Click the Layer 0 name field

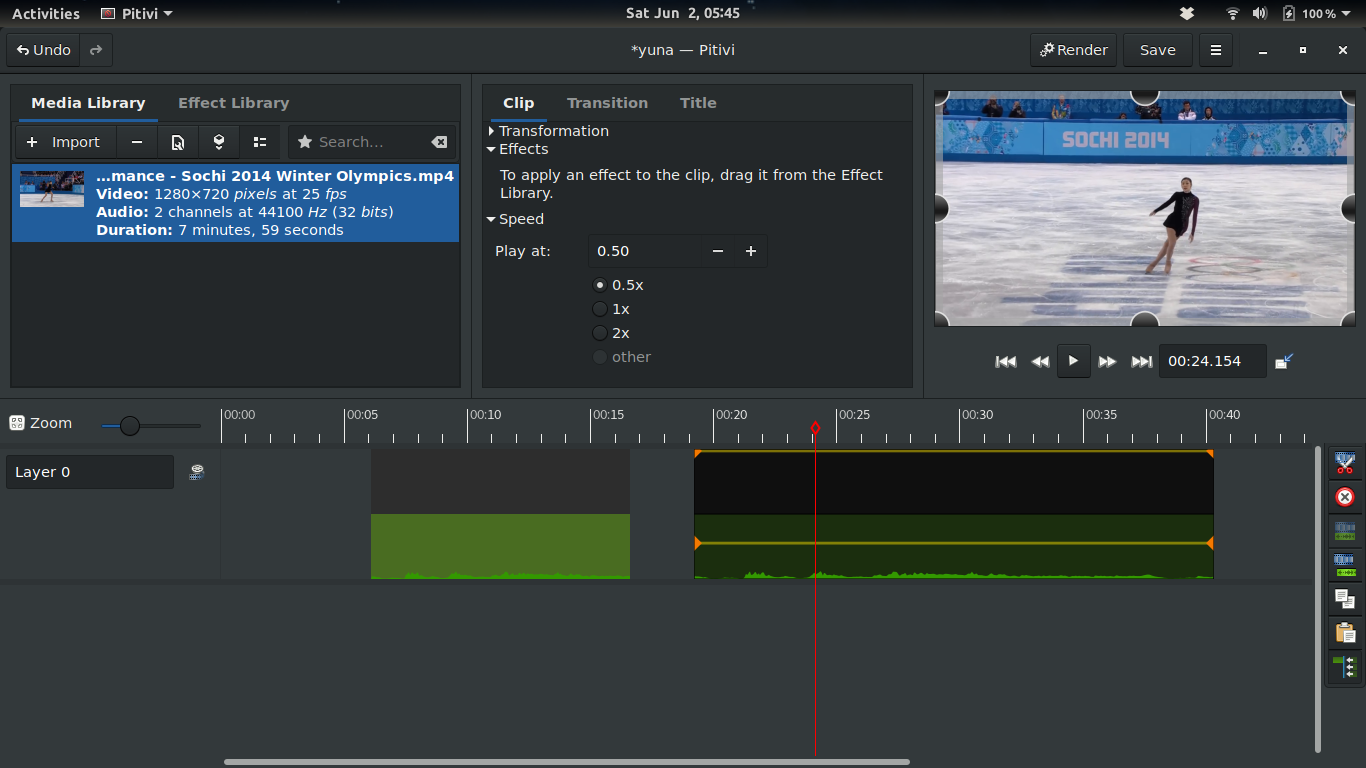(90, 472)
